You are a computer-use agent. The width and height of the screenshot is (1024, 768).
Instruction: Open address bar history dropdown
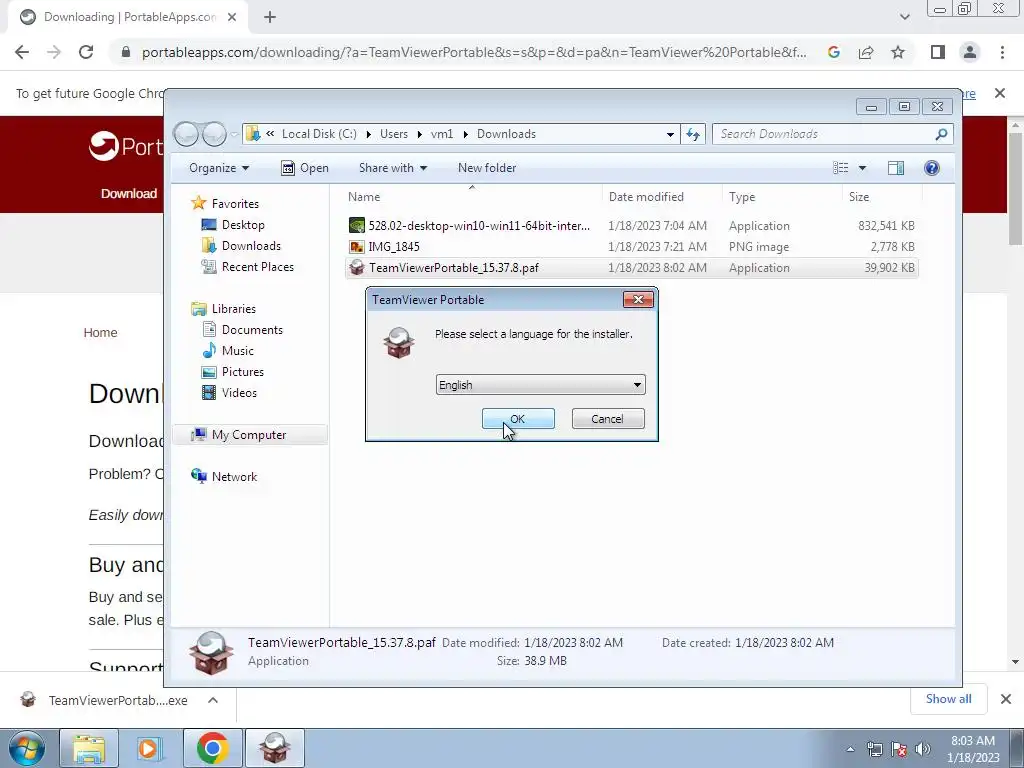pyautogui.click(x=670, y=134)
